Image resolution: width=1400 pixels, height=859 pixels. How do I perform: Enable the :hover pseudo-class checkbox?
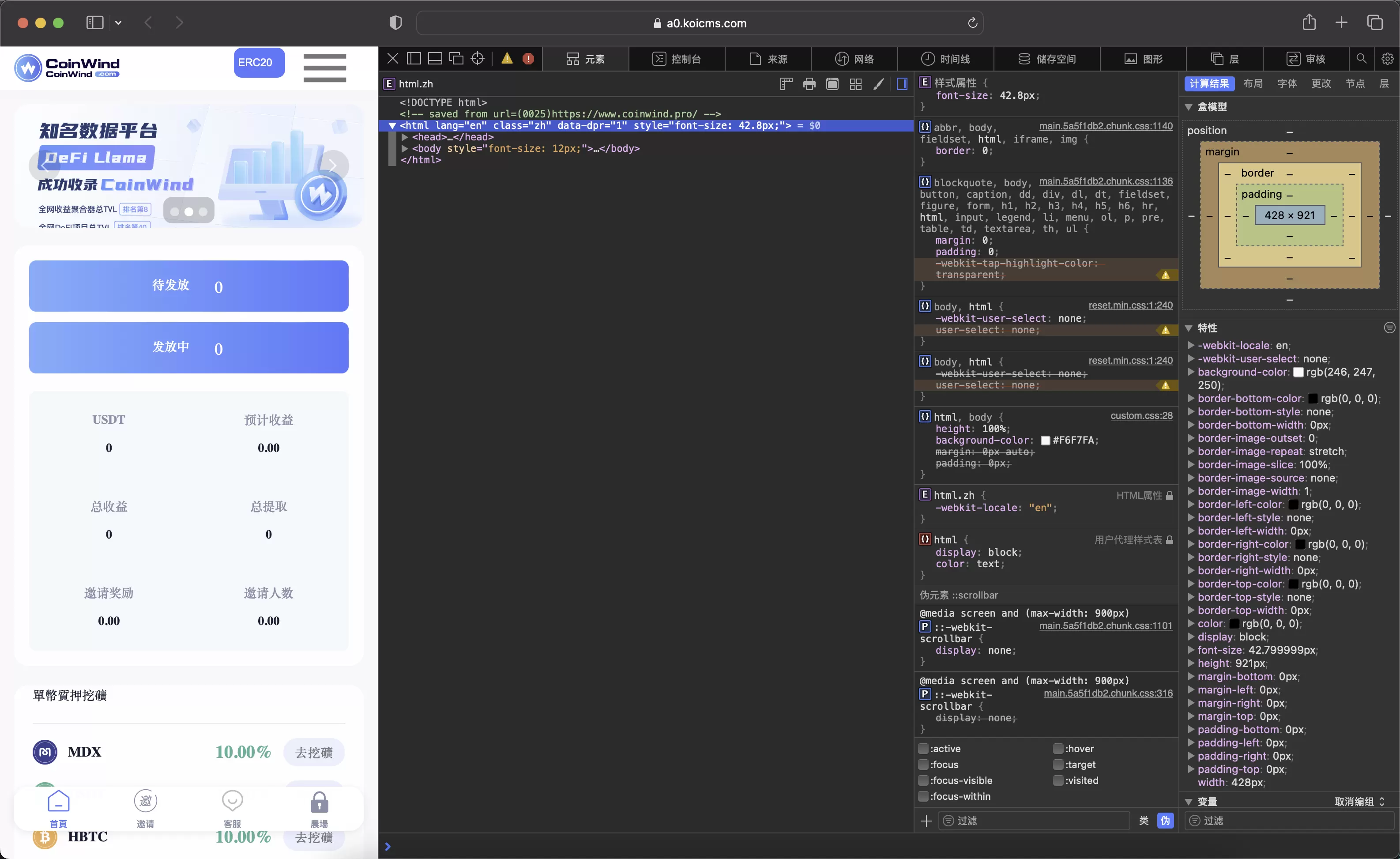coord(1058,748)
